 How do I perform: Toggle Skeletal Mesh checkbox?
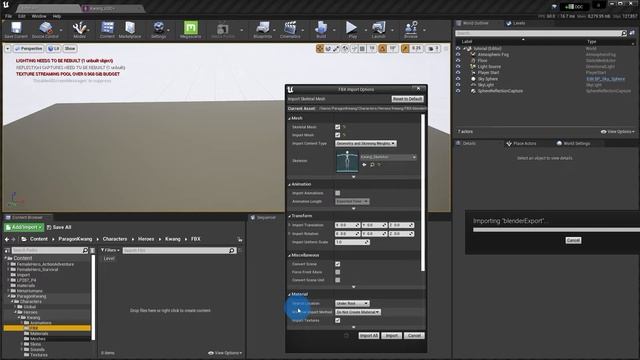(338, 127)
